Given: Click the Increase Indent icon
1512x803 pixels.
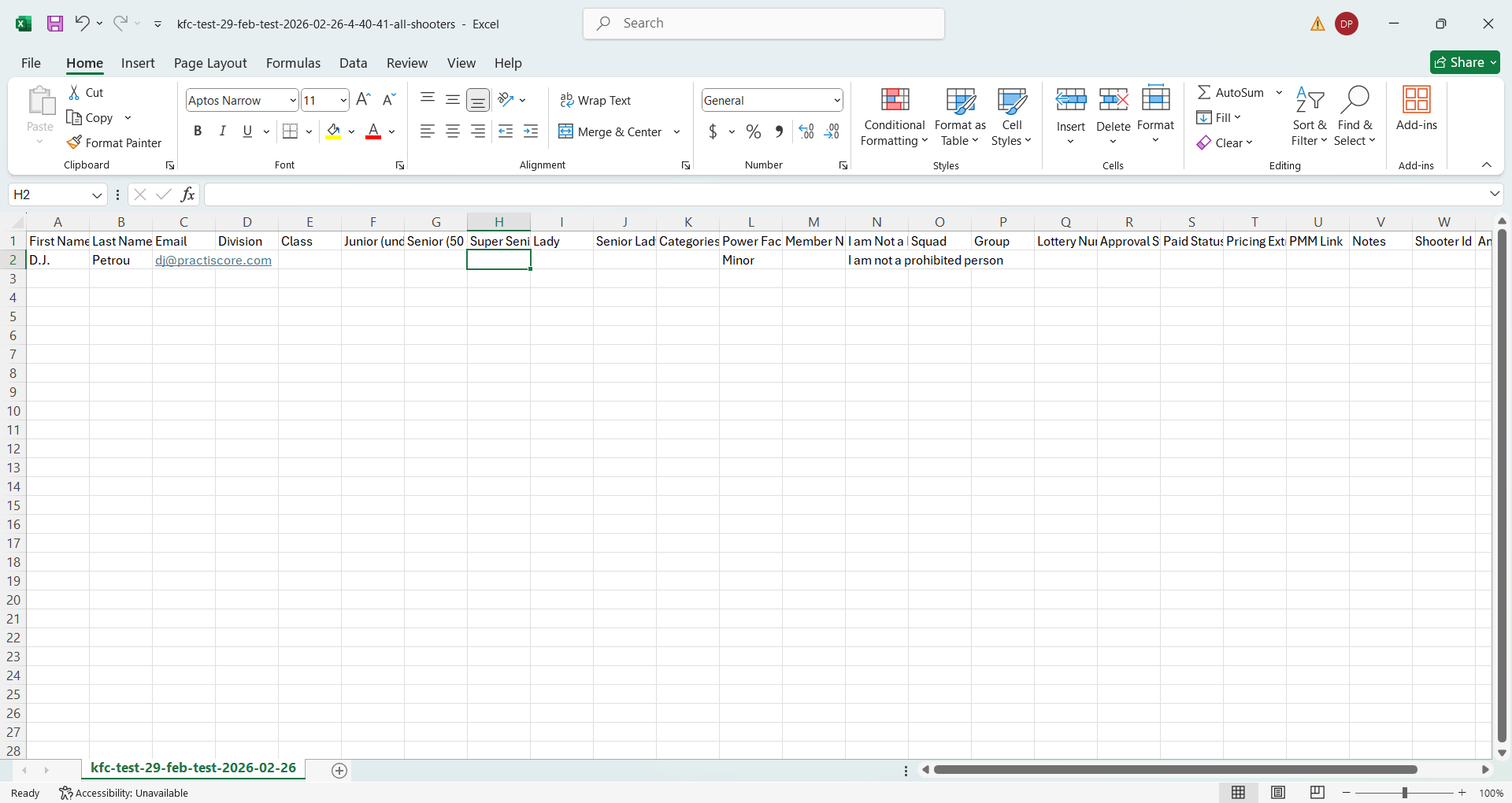Looking at the screenshot, I should pyautogui.click(x=531, y=131).
